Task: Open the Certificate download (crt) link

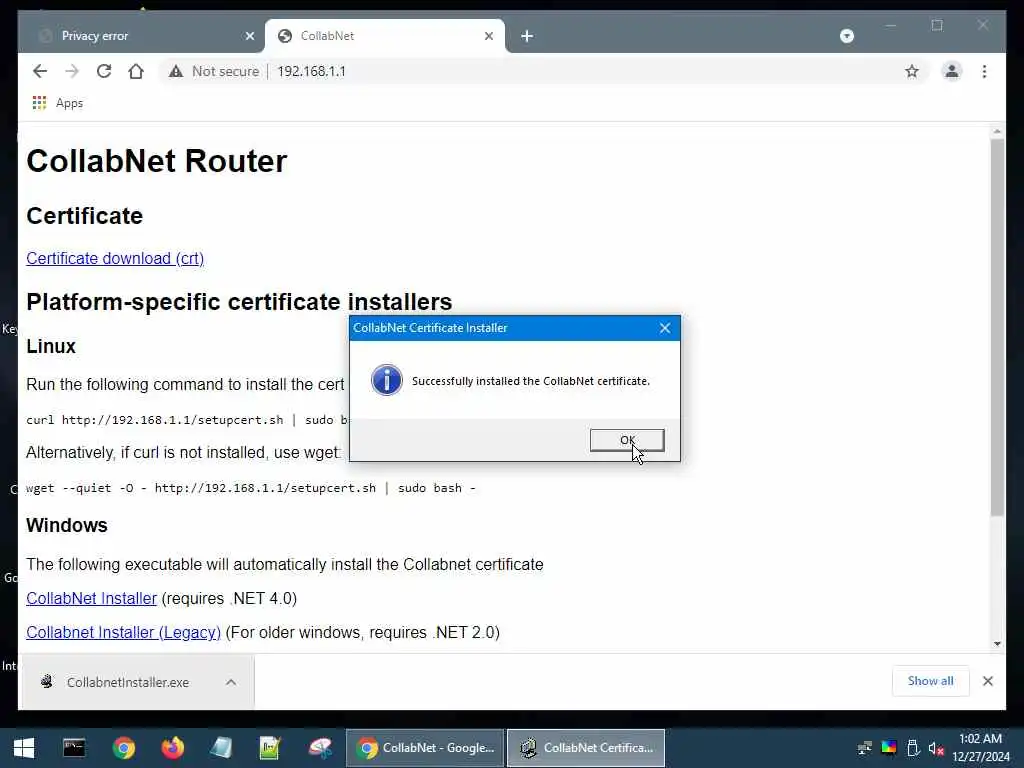Action: [115, 259]
